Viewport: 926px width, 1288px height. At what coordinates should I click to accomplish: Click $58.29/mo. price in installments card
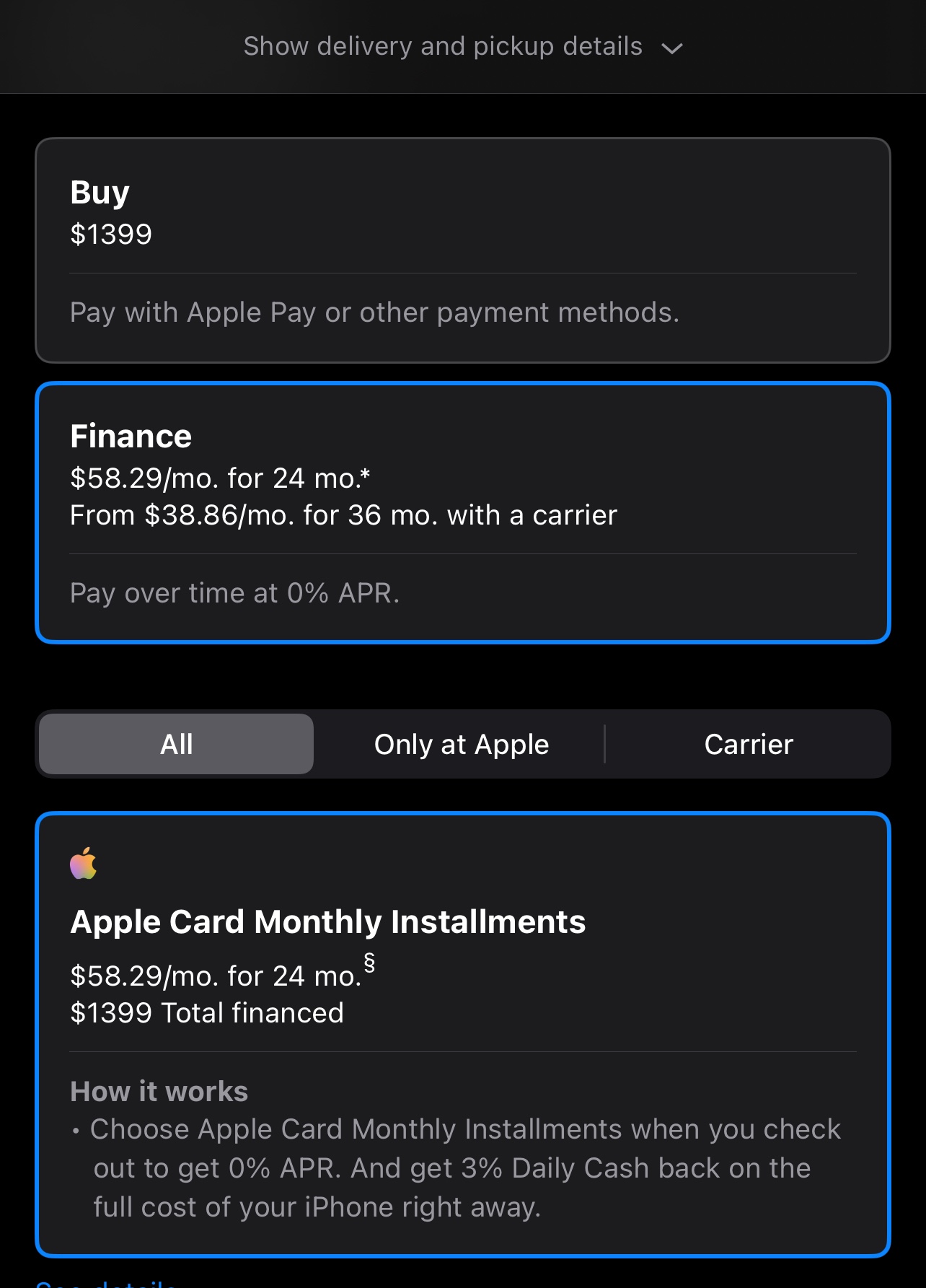coord(215,976)
